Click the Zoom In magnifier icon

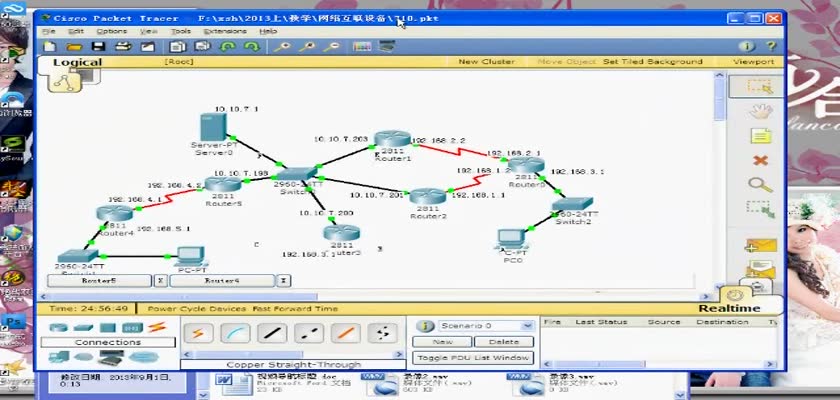click(281, 47)
